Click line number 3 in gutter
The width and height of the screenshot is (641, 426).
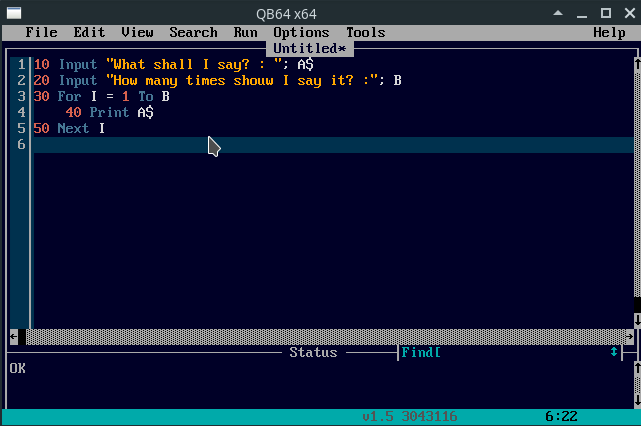pyautogui.click(x=21, y=96)
